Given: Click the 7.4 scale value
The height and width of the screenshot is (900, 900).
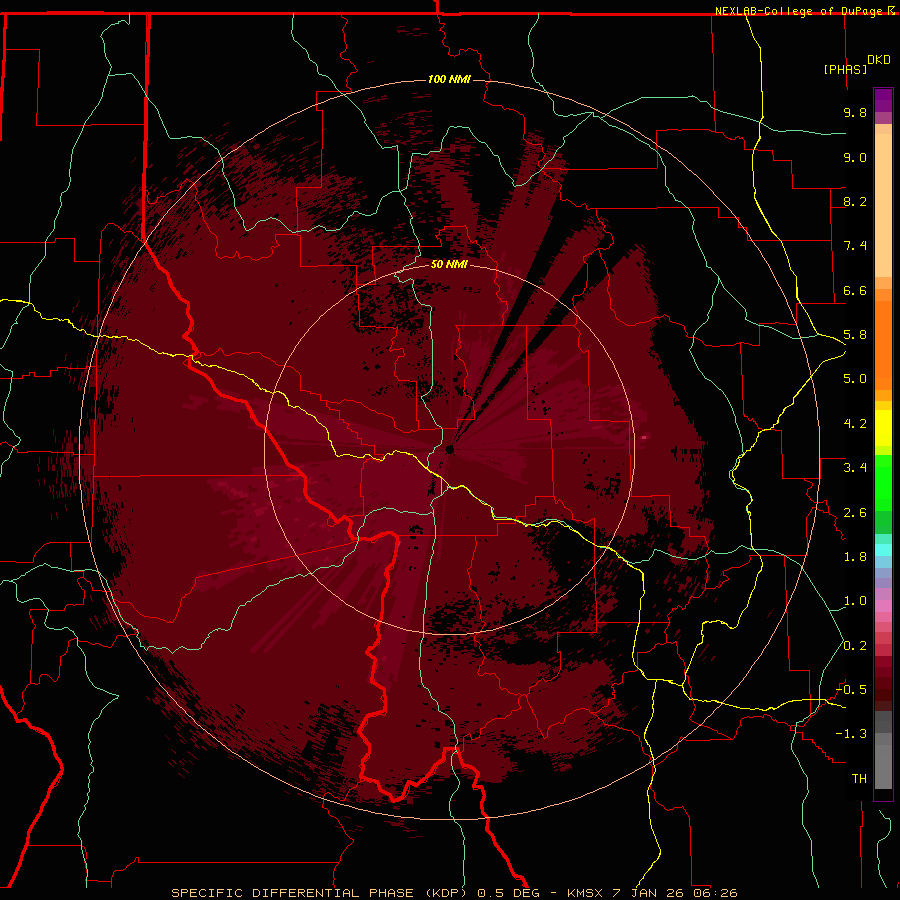Looking at the screenshot, I should pyautogui.click(x=855, y=246).
